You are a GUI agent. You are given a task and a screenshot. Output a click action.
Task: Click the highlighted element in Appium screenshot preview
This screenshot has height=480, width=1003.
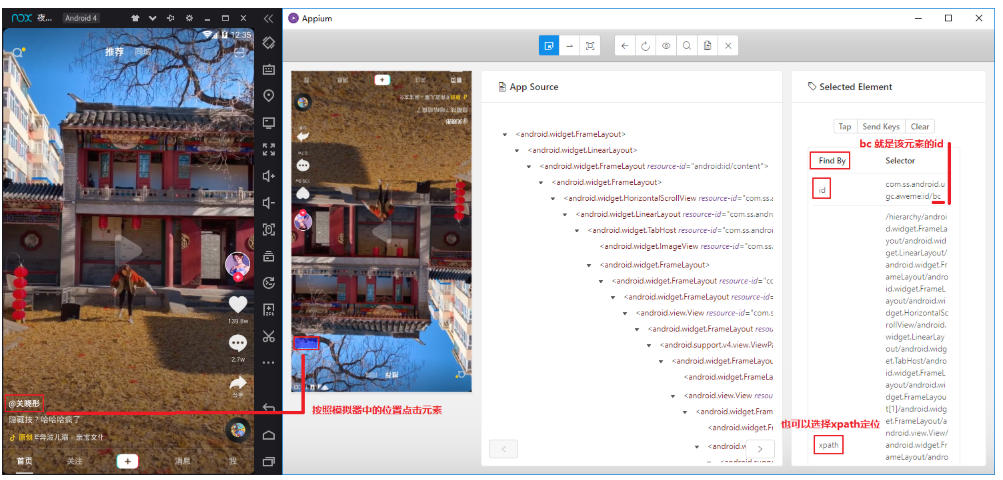tap(306, 344)
